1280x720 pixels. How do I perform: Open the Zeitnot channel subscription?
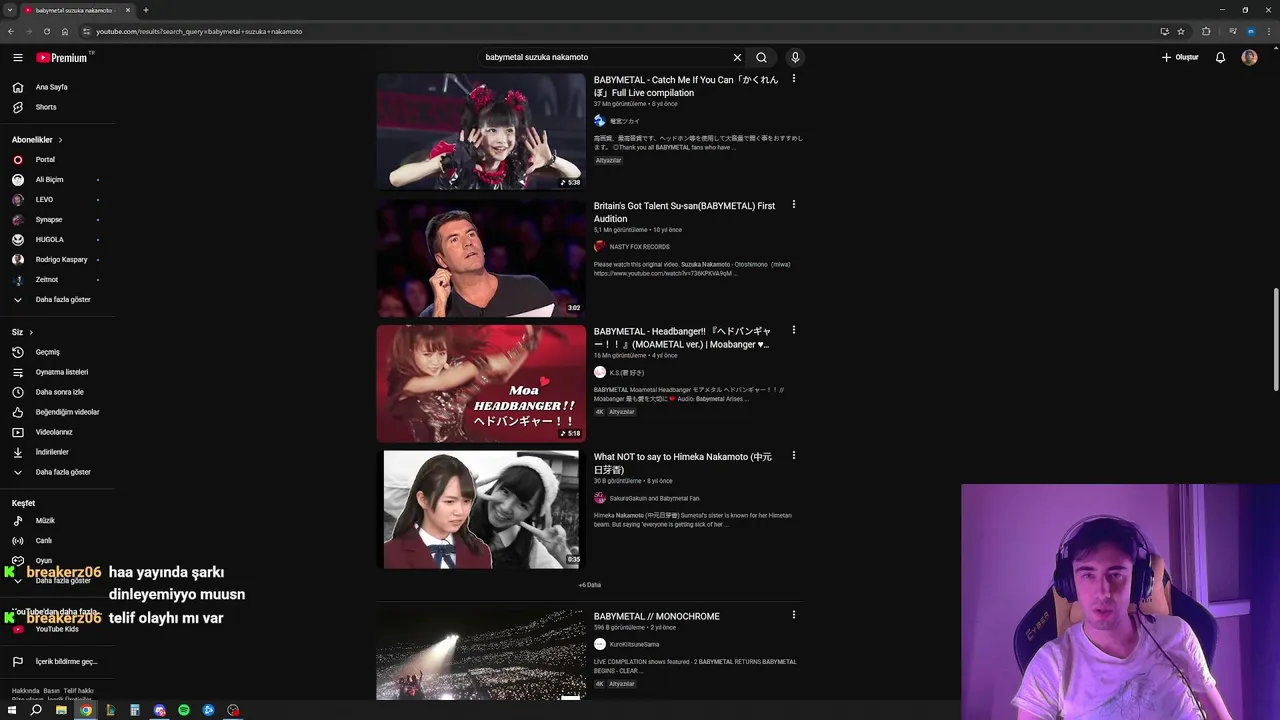point(57,280)
